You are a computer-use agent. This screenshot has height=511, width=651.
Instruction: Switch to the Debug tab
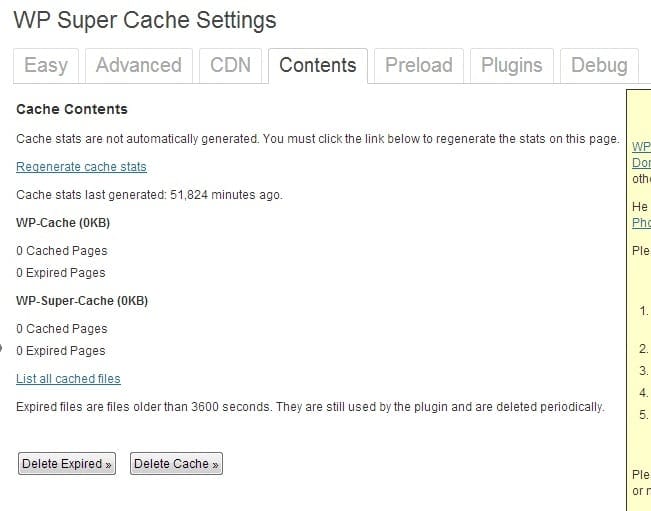coord(599,66)
